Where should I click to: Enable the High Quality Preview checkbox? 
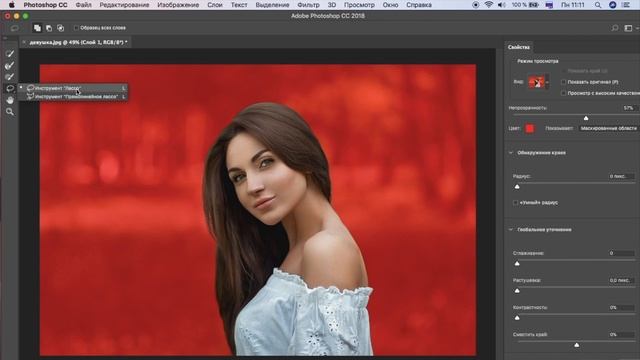coord(564,93)
